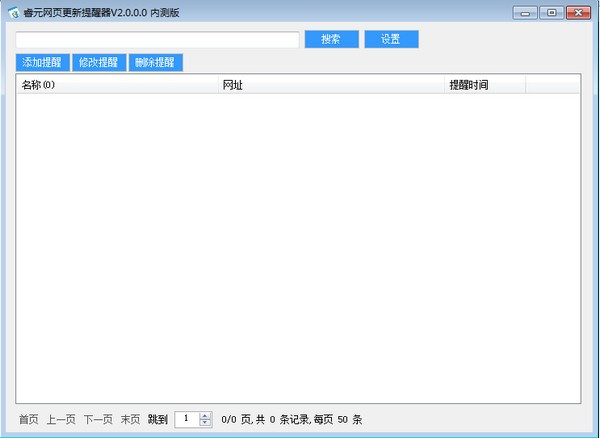Select 删除提醒 to delete a reminder
600x438 pixels.
tap(155, 62)
